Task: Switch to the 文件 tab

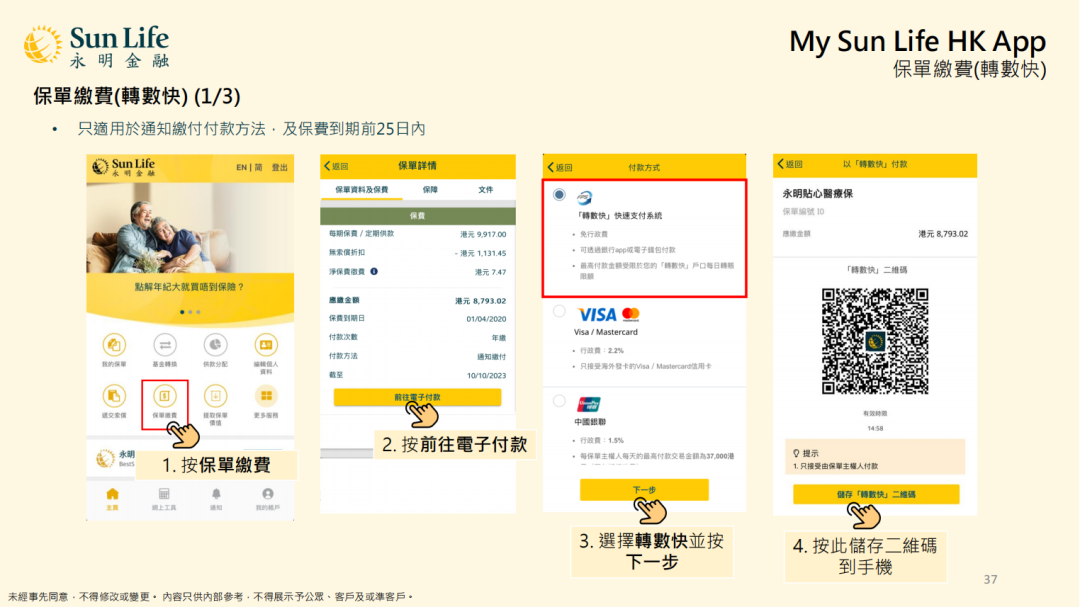Action: (486, 189)
